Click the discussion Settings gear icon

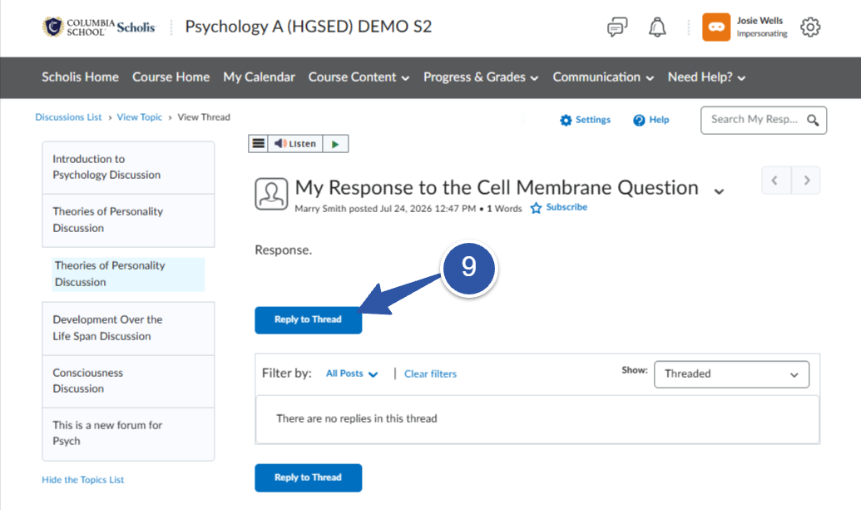tap(566, 120)
